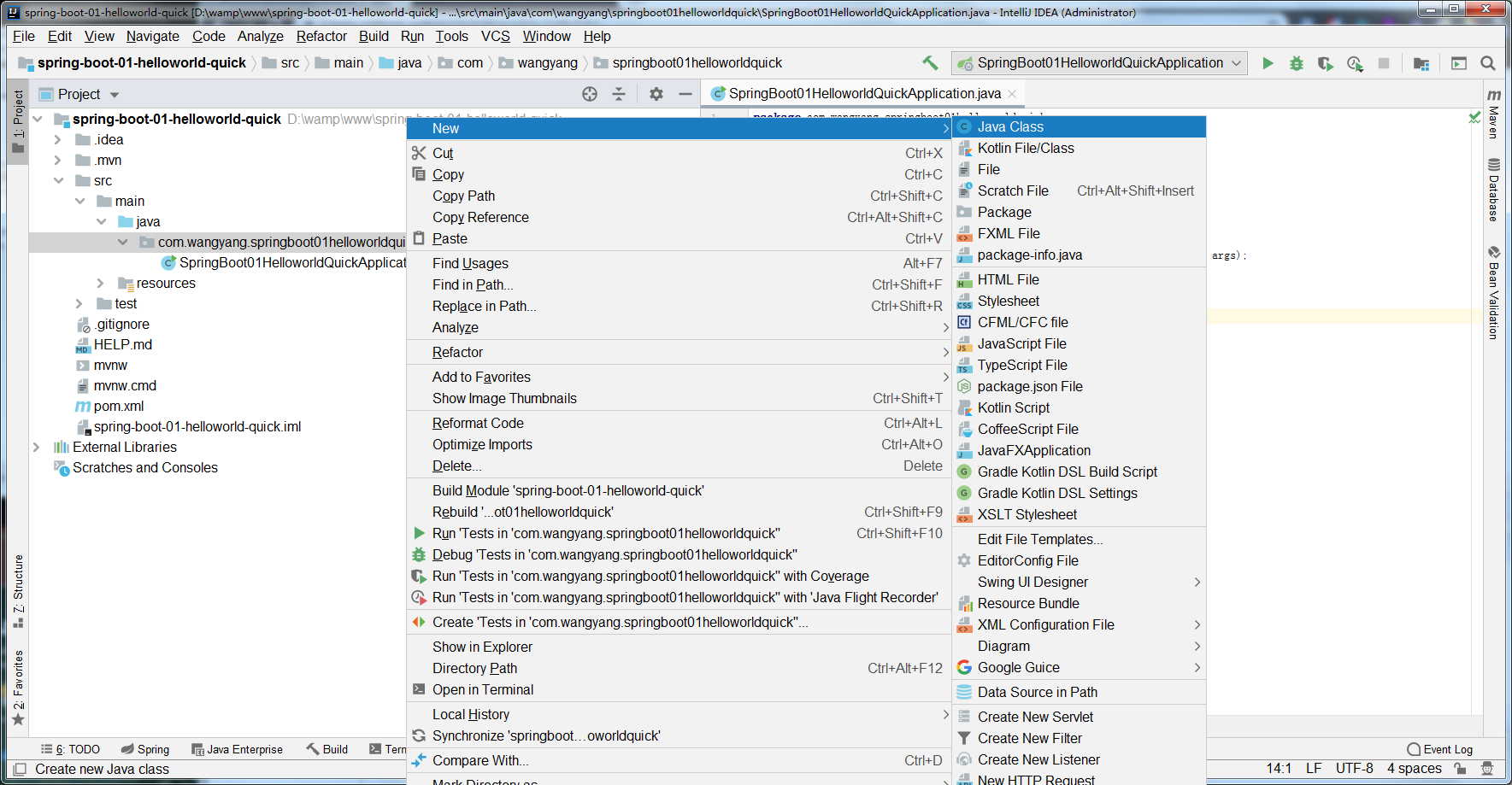
Task: Open the TODO tool window button
Action: [x=71, y=749]
